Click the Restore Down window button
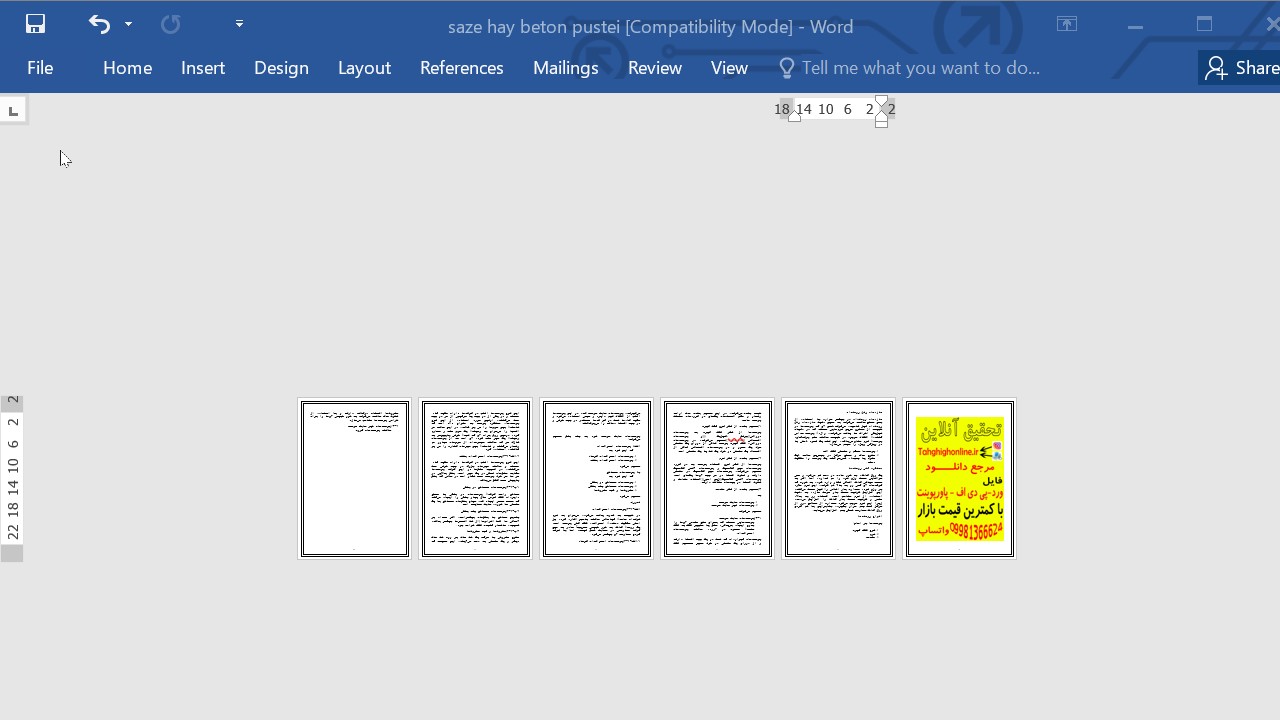 click(x=1204, y=25)
